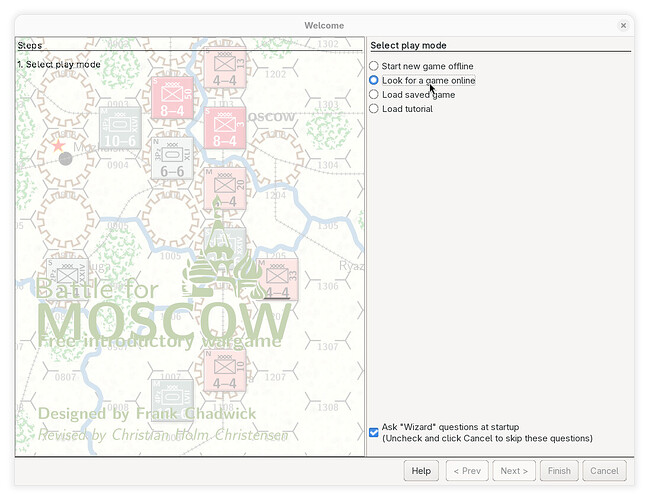This screenshot has width=649, height=500.
Task: Click the green Kremlin cathedral logo
Action: [217, 255]
